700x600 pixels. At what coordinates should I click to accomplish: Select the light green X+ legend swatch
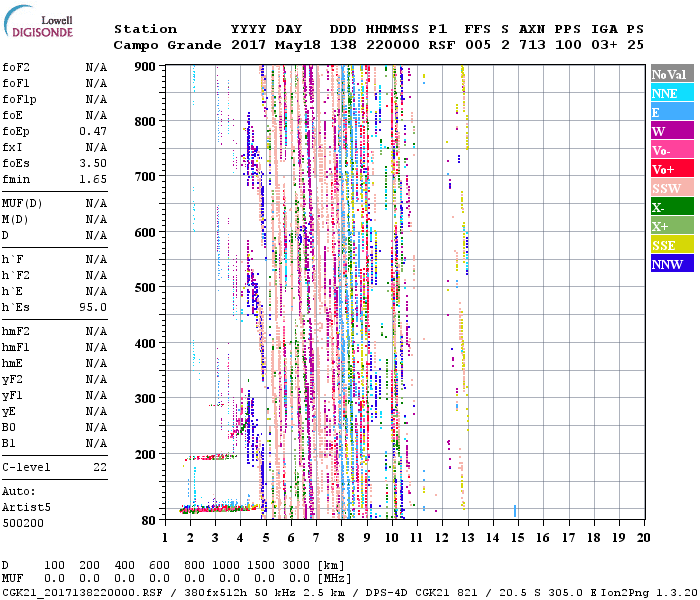tap(671, 226)
